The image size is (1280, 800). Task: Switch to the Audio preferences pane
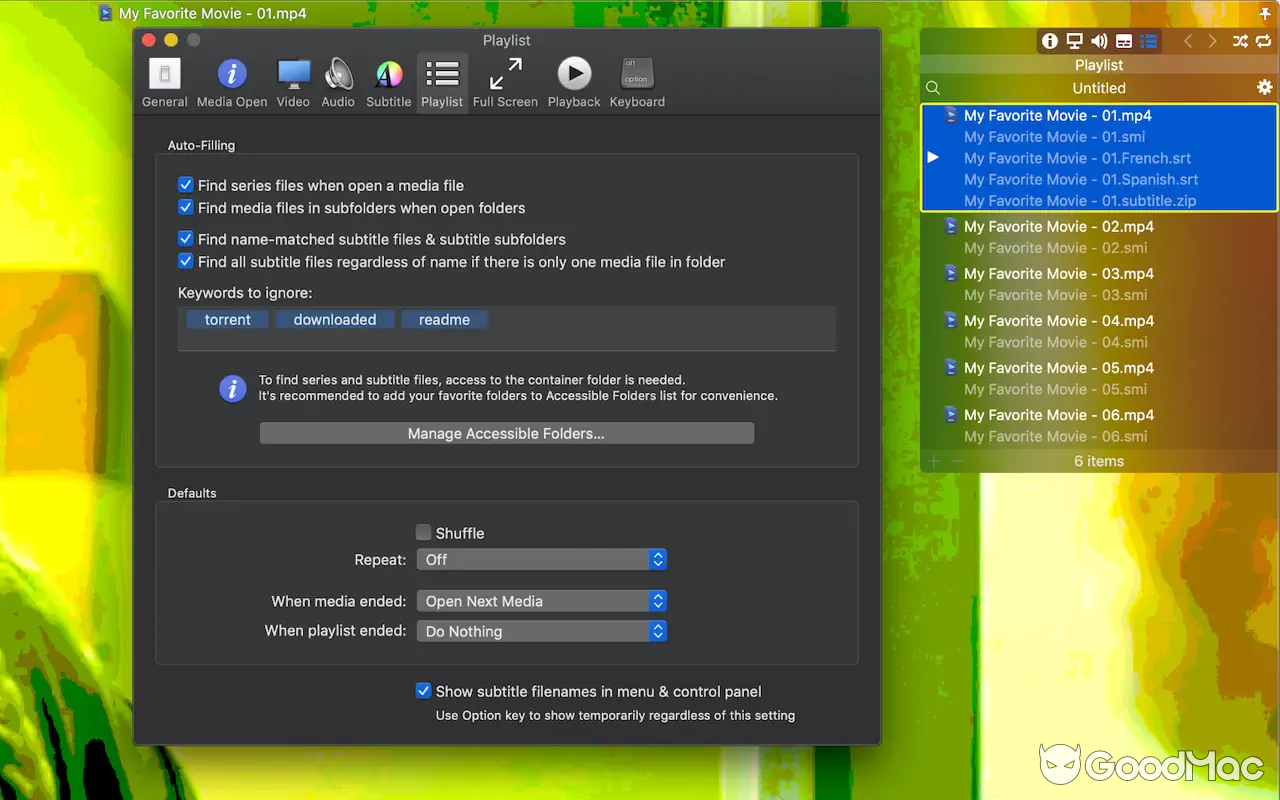[338, 80]
